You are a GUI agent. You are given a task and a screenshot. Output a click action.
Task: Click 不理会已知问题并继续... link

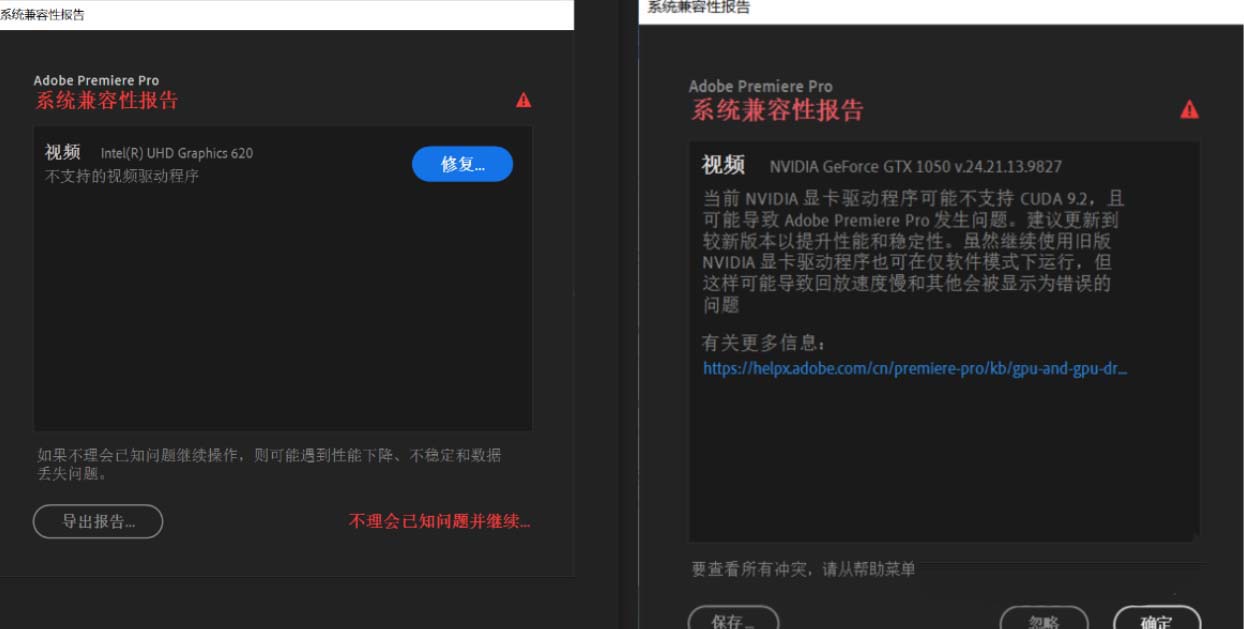point(439,521)
